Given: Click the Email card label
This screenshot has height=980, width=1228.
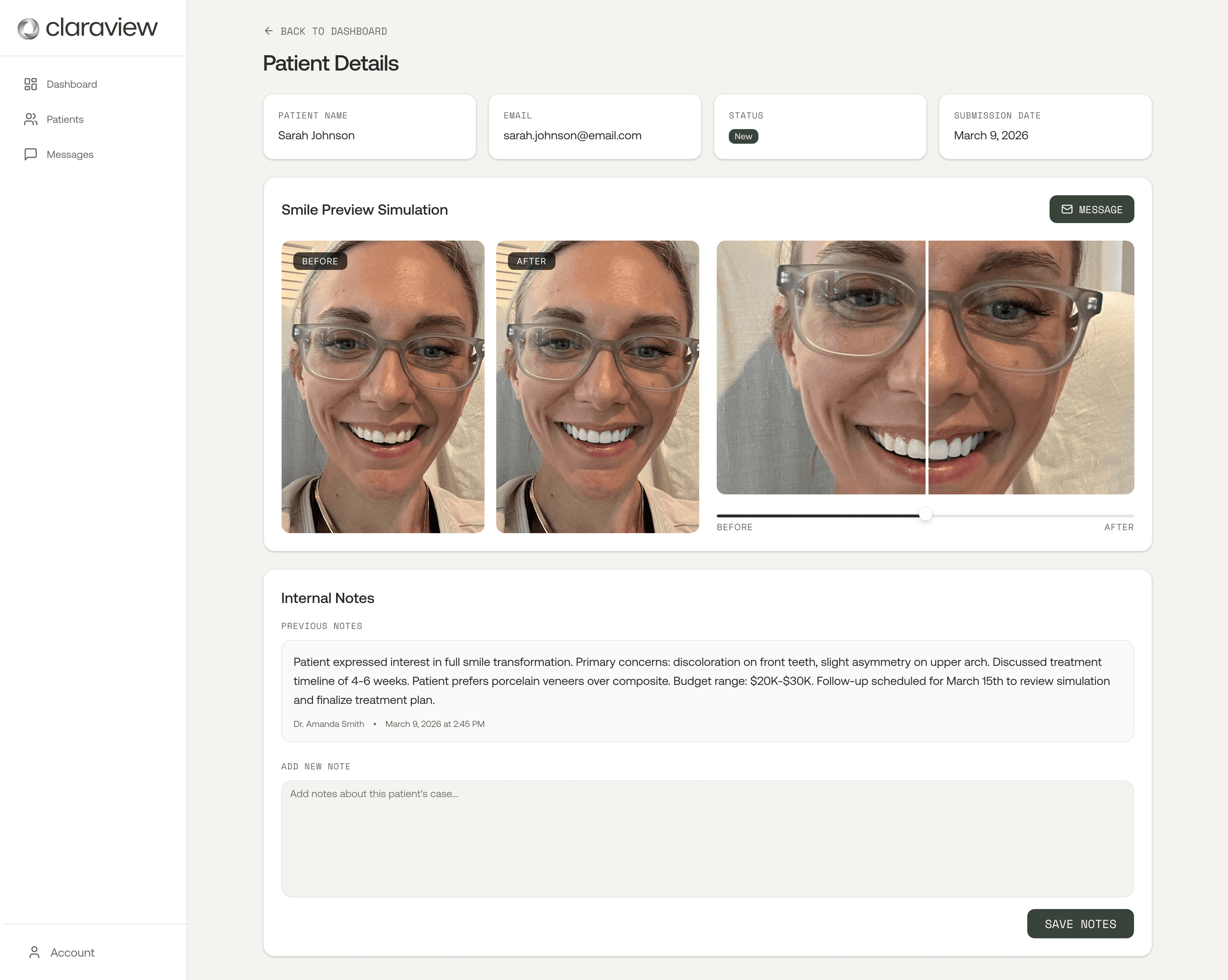Looking at the screenshot, I should pos(517,116).
